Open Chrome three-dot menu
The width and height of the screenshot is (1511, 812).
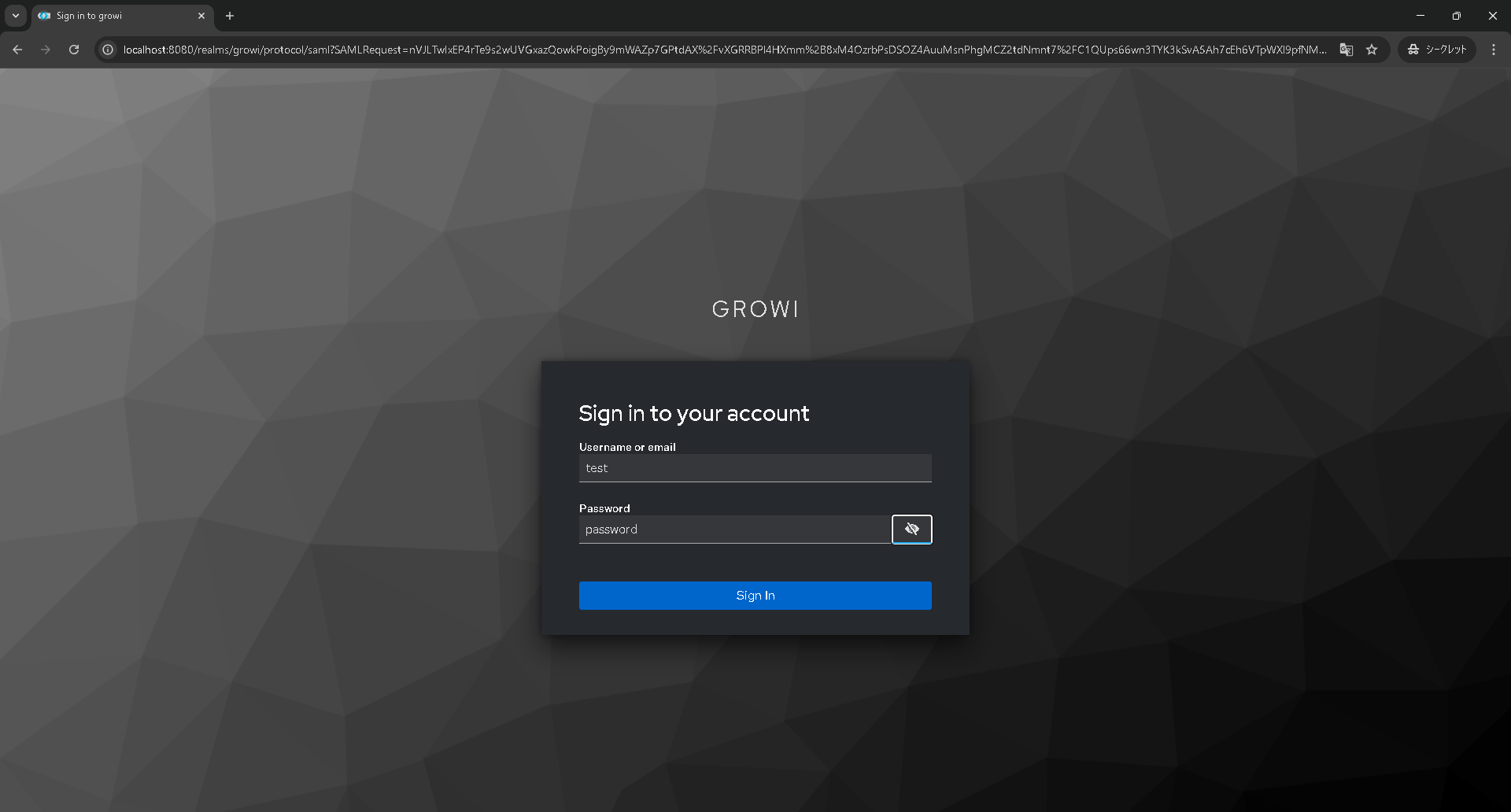point(1494,50)
